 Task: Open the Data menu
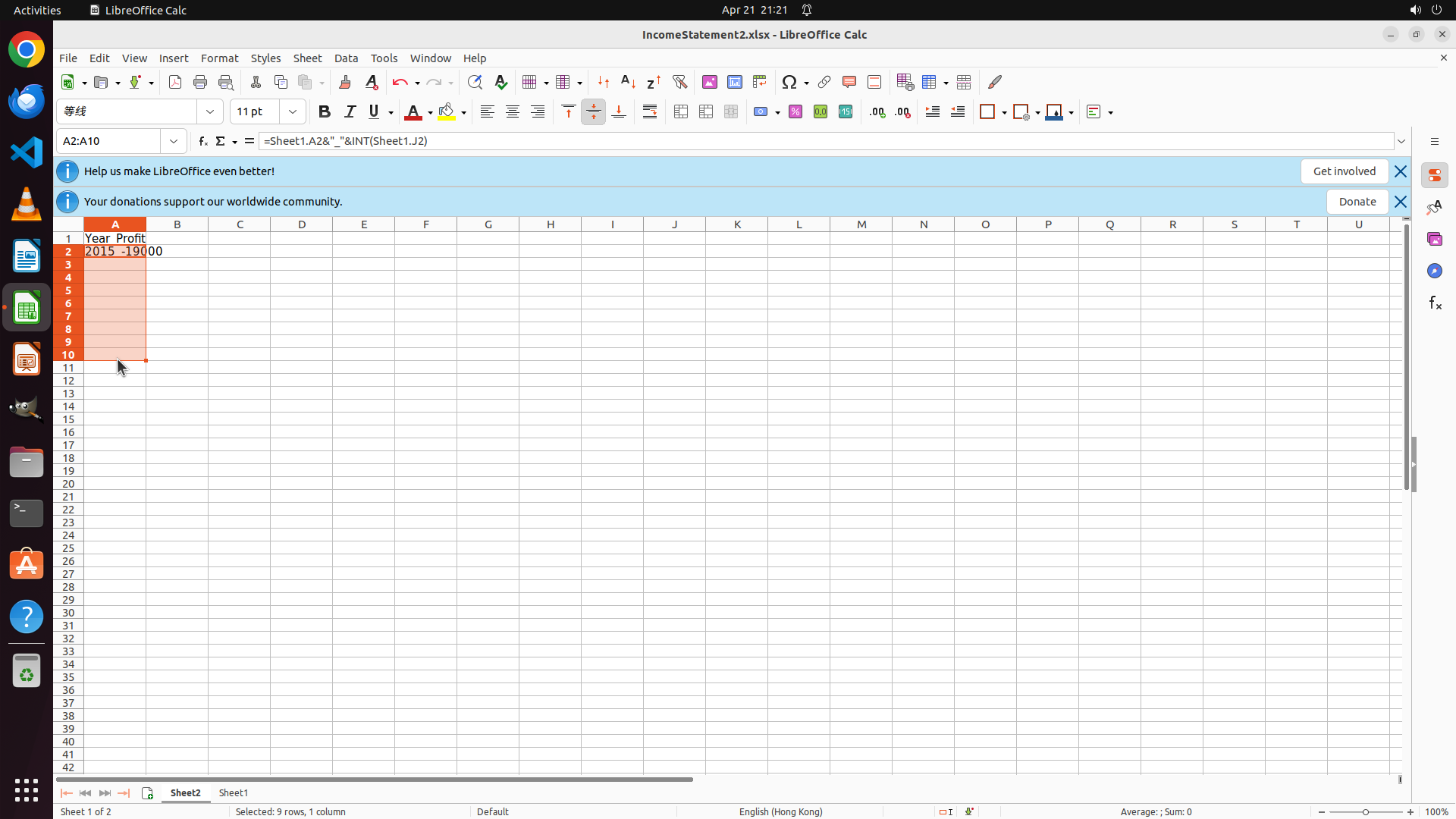pyautogui.click(x=346, y=58)
